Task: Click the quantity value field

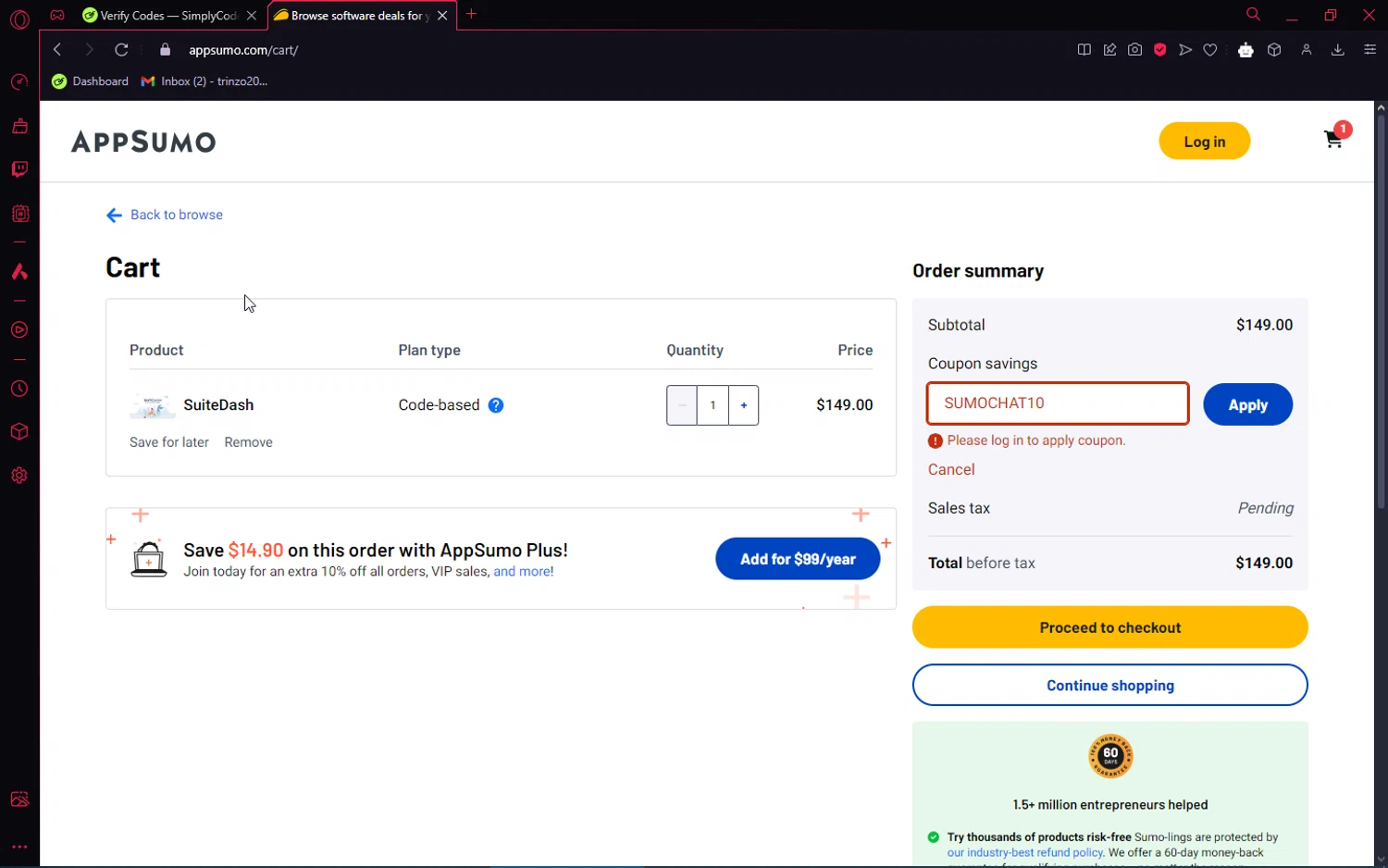Action: (713, 405)
